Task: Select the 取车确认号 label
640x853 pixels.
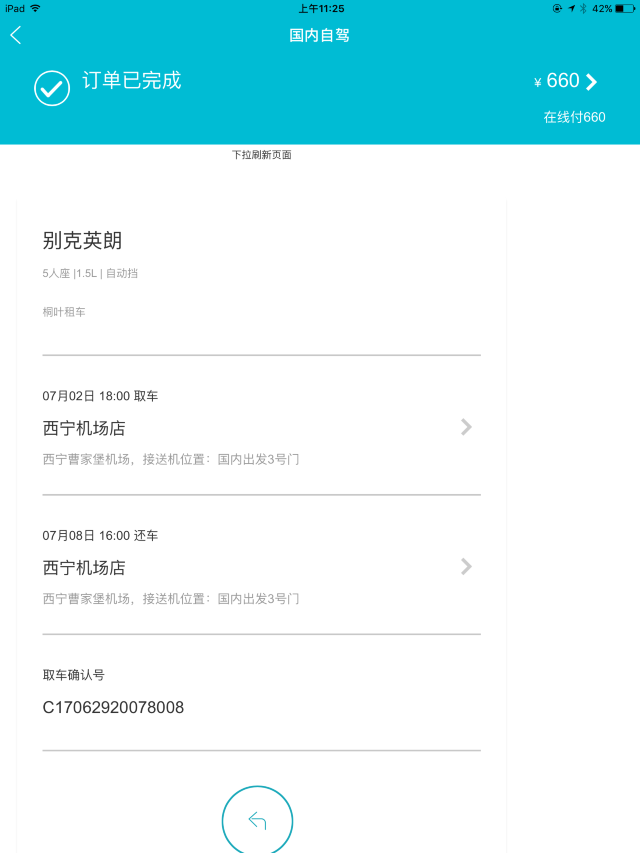Action: (x=73, y=675)
